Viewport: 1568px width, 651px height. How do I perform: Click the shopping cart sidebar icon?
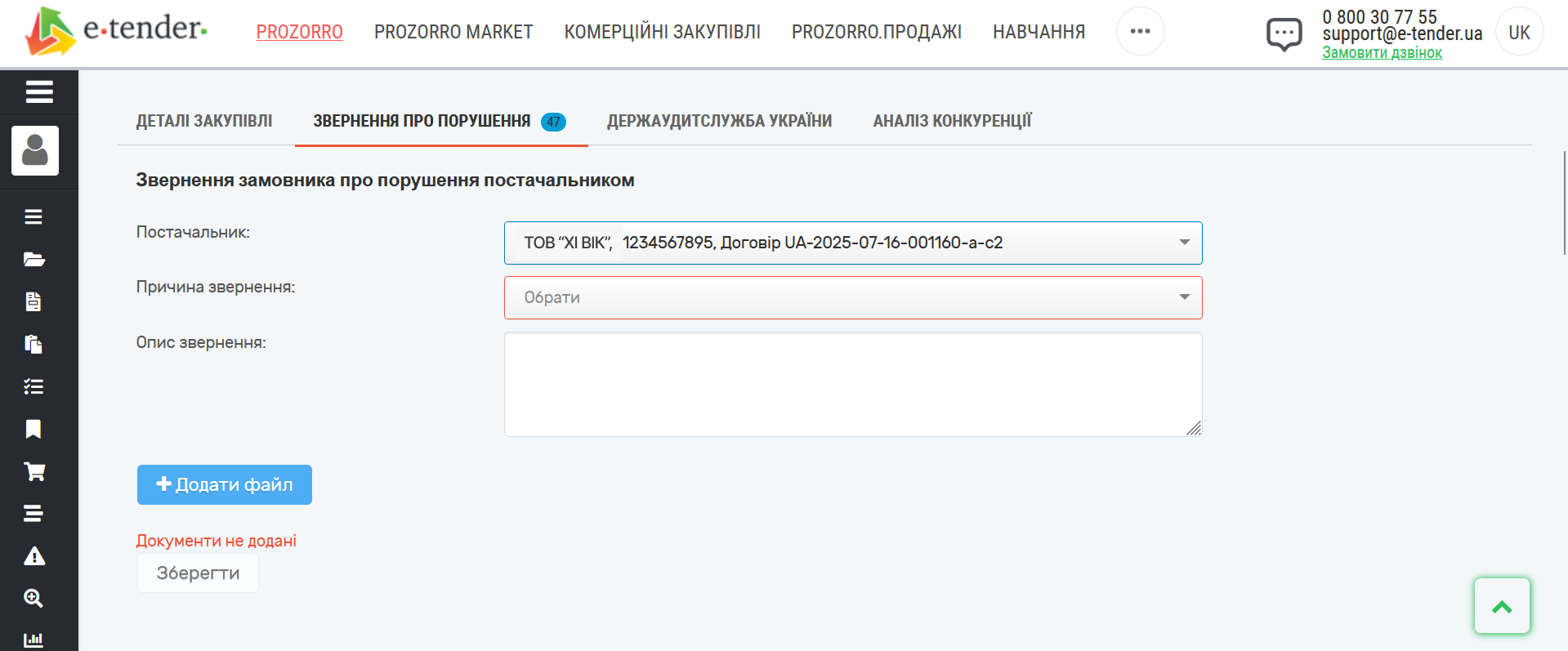point(34,471)
